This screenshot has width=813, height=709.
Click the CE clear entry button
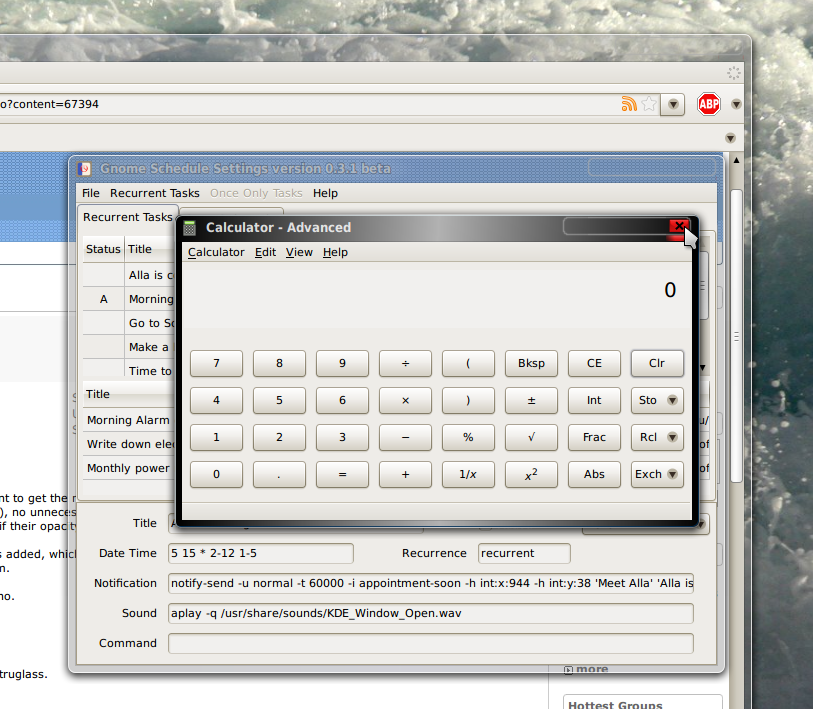594,363
